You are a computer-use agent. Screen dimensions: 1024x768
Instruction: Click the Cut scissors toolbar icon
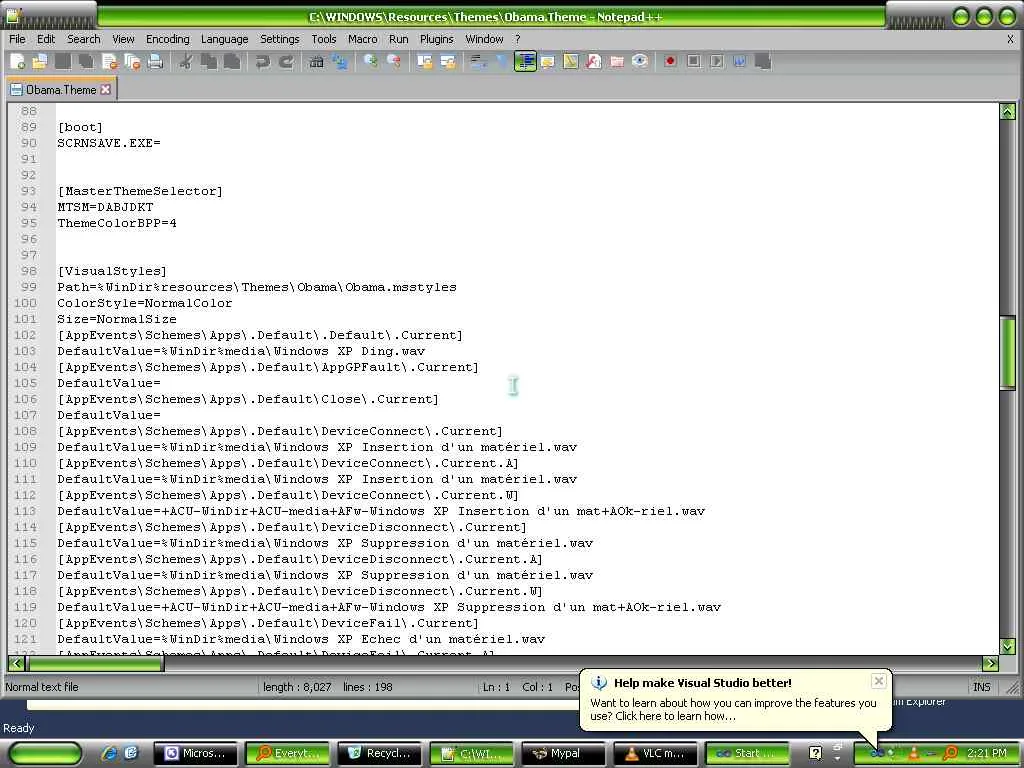click(x=185, y=61)
